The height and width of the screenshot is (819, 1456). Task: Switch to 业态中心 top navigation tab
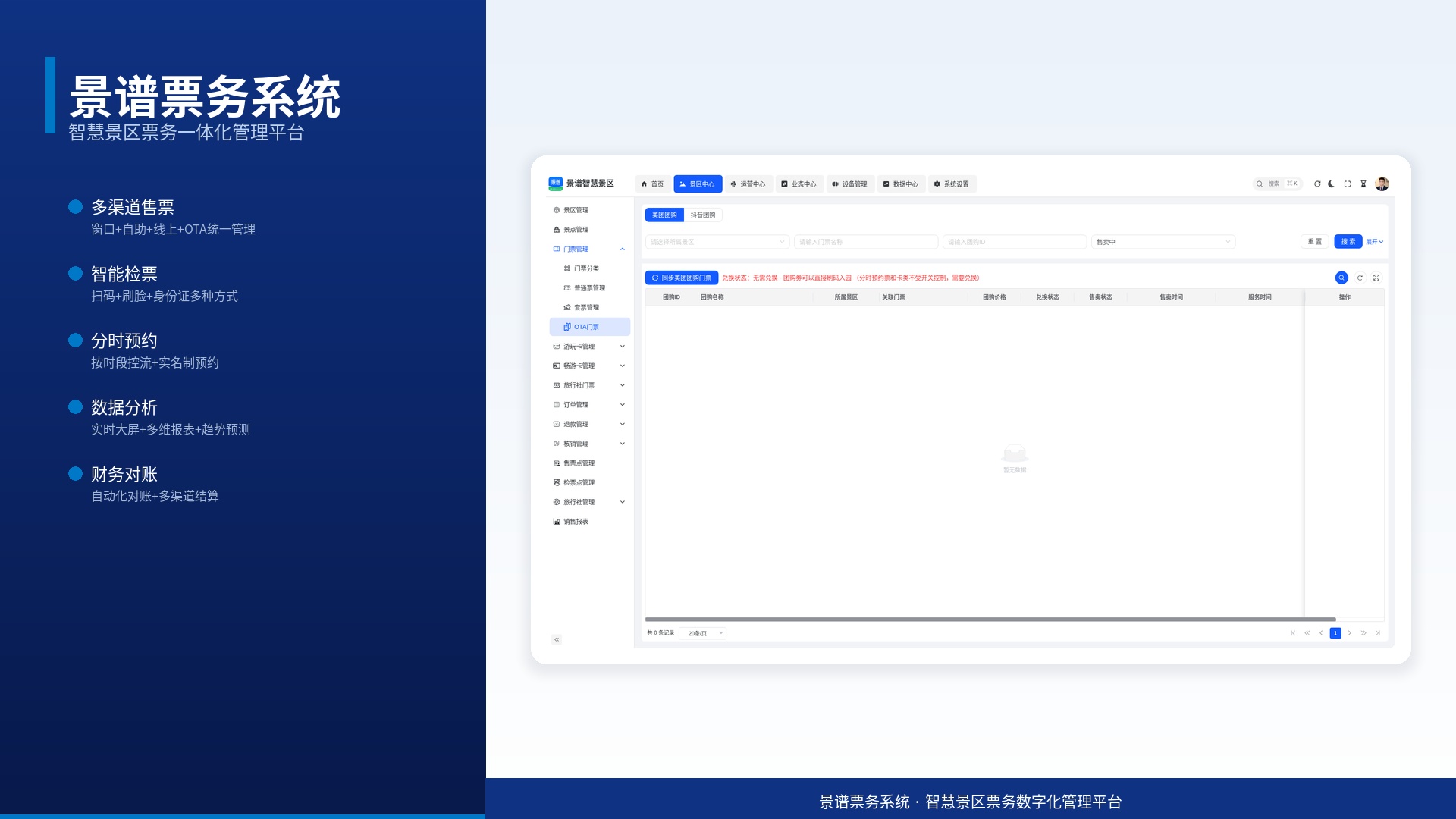tap(799, 184)
